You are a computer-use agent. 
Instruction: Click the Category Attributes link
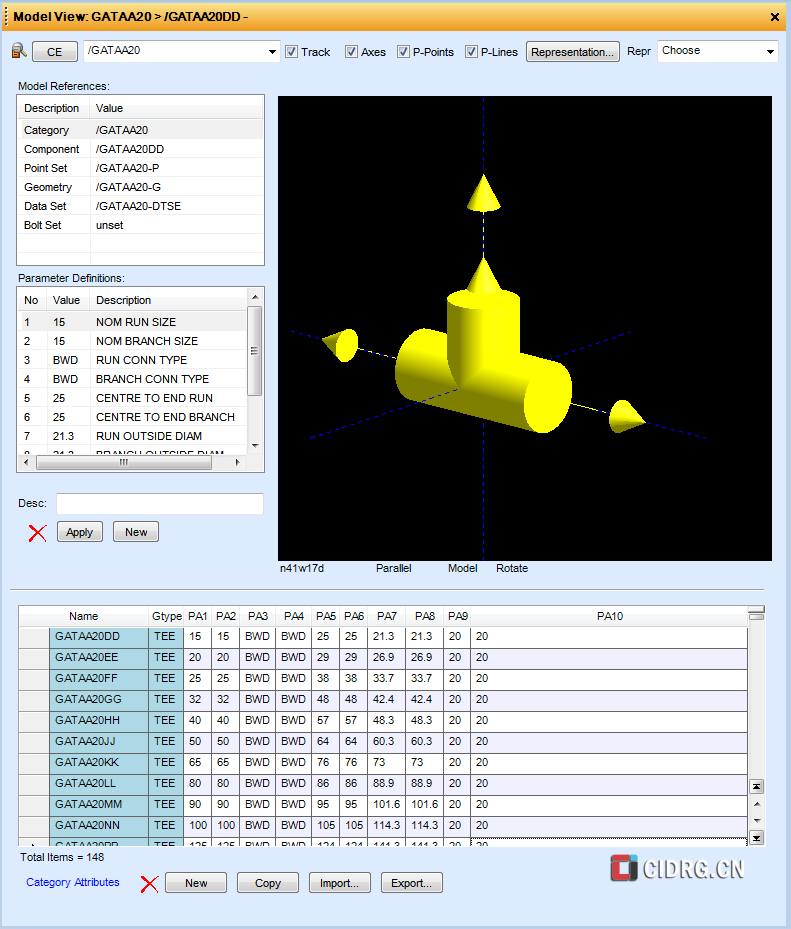(72, 882)
